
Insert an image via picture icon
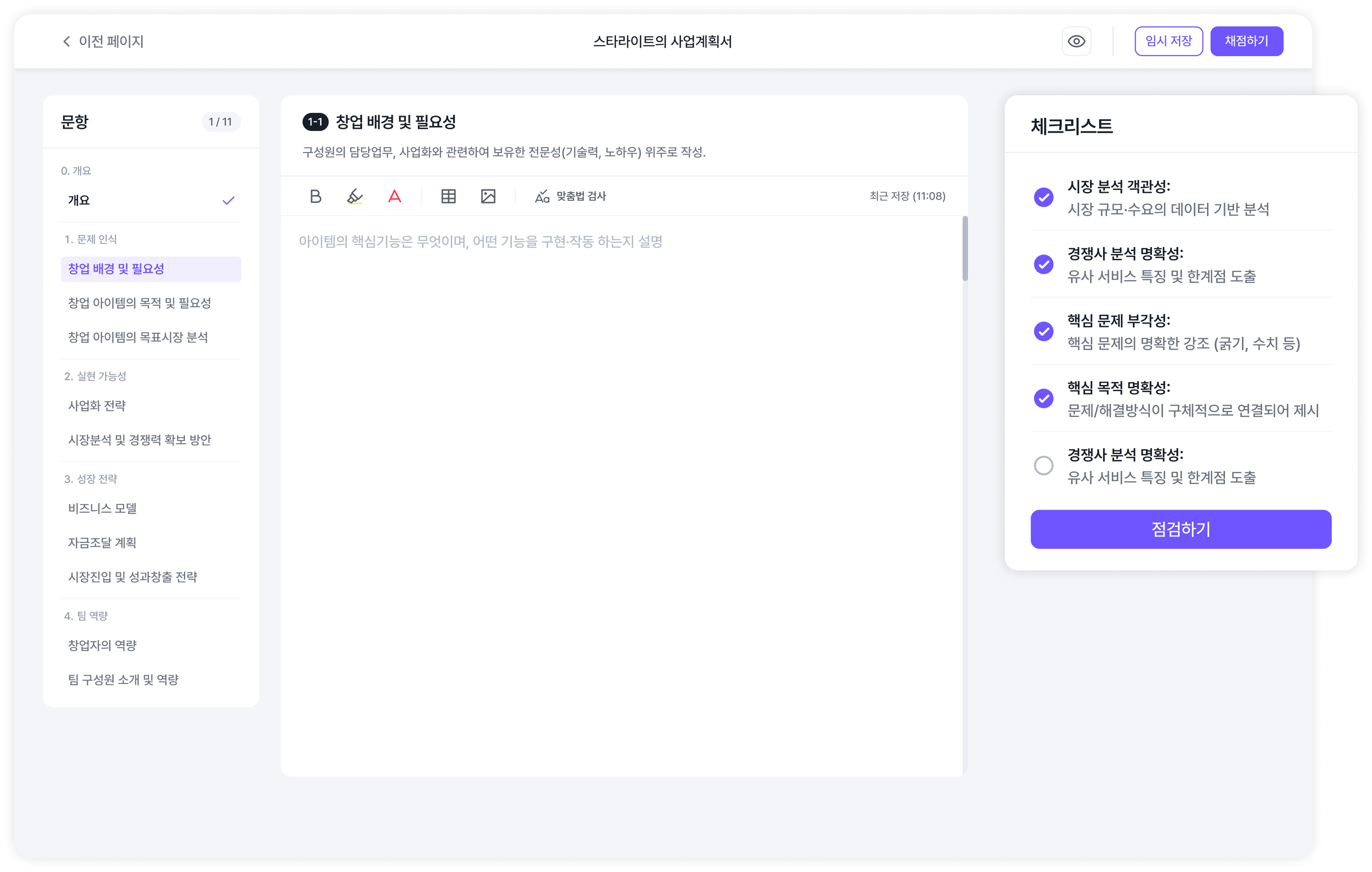click(x=488, y=197)
